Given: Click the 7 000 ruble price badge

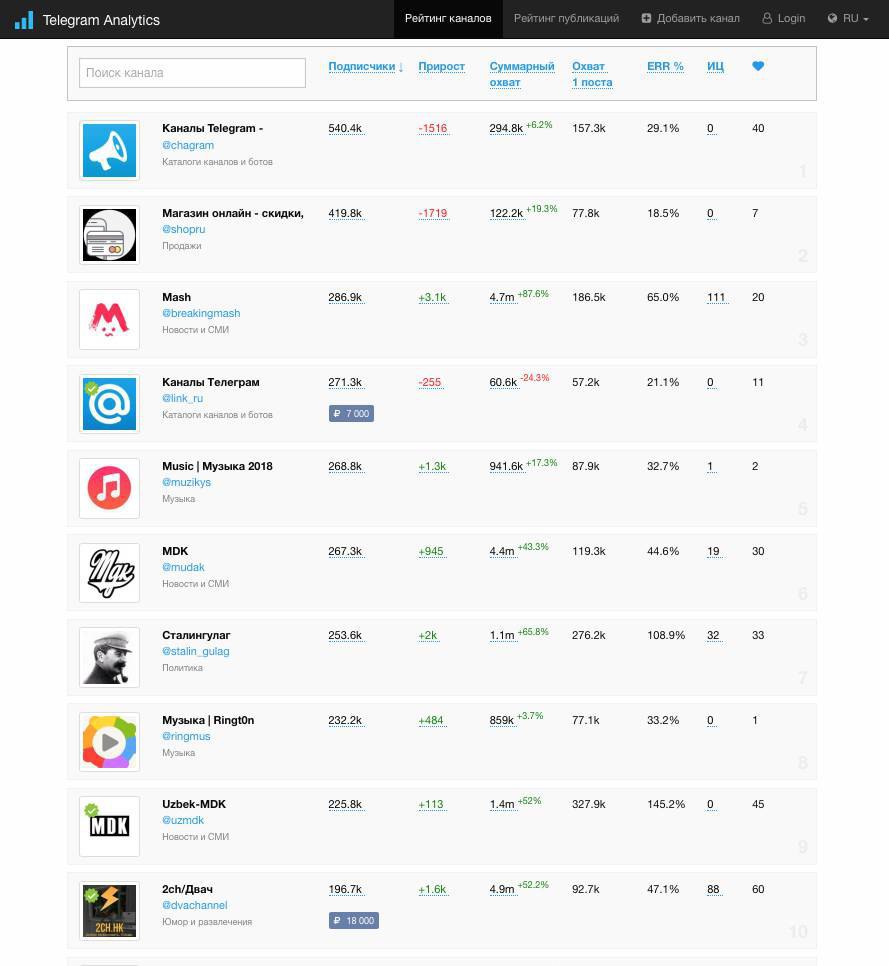Looking at the screenshot, I should (351, 413).
